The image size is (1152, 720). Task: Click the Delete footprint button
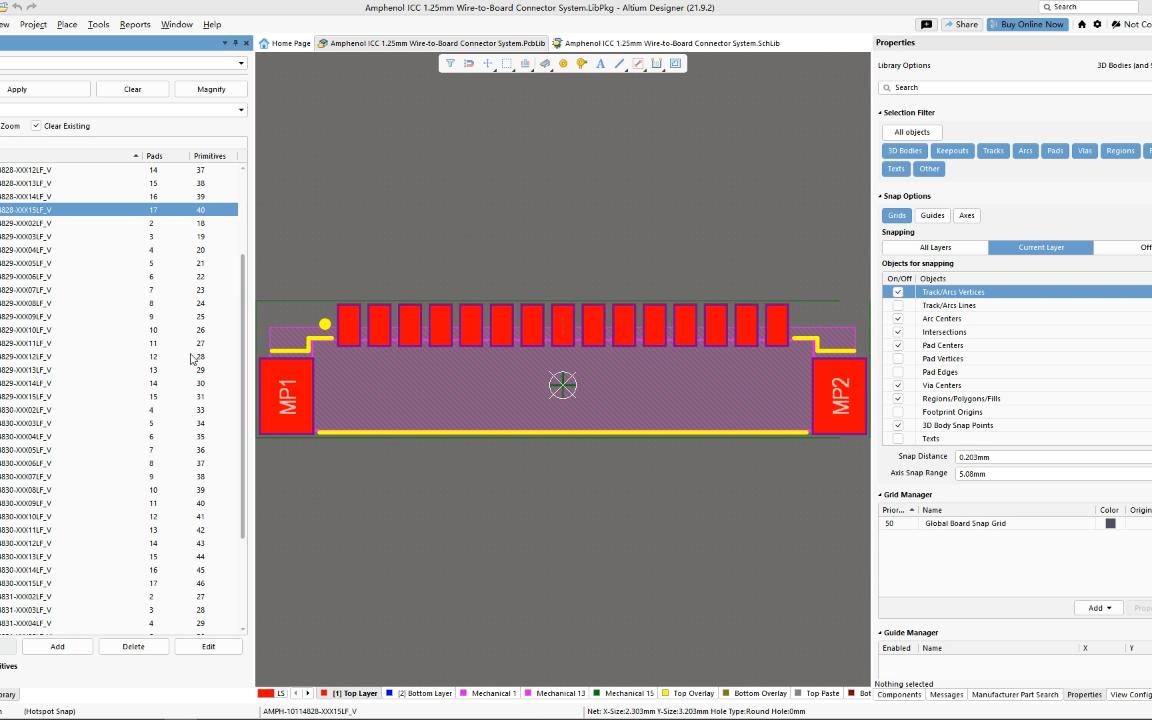coord(134,647)
